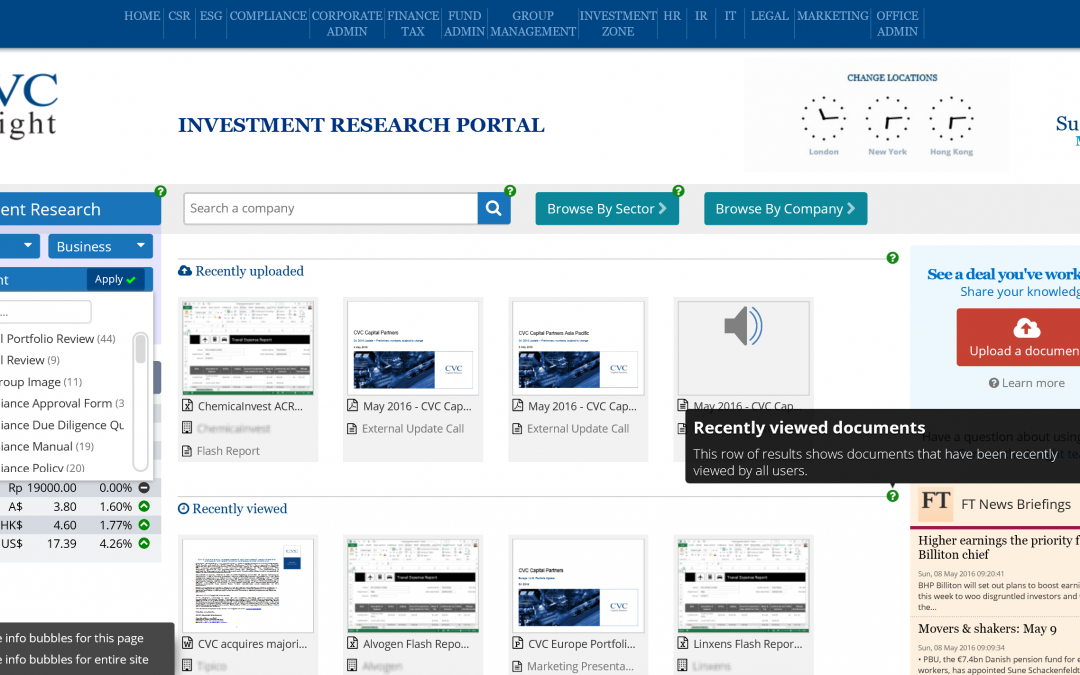This screenshot has height=675, width=1080.
Task: Click info bubbles for entire site option
Action: tap(74, 659)
